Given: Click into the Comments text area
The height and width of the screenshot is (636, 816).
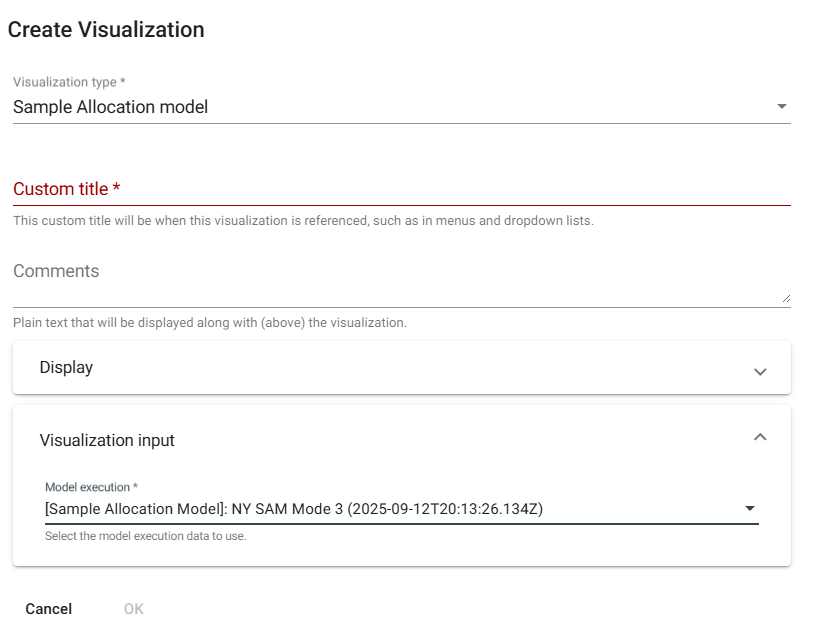Looking at the screenshot, I should [x=402, y=281].
